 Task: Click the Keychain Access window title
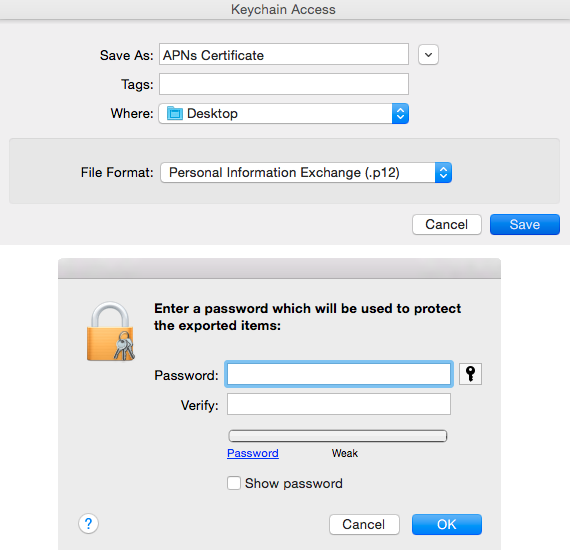tap(283, 9)
